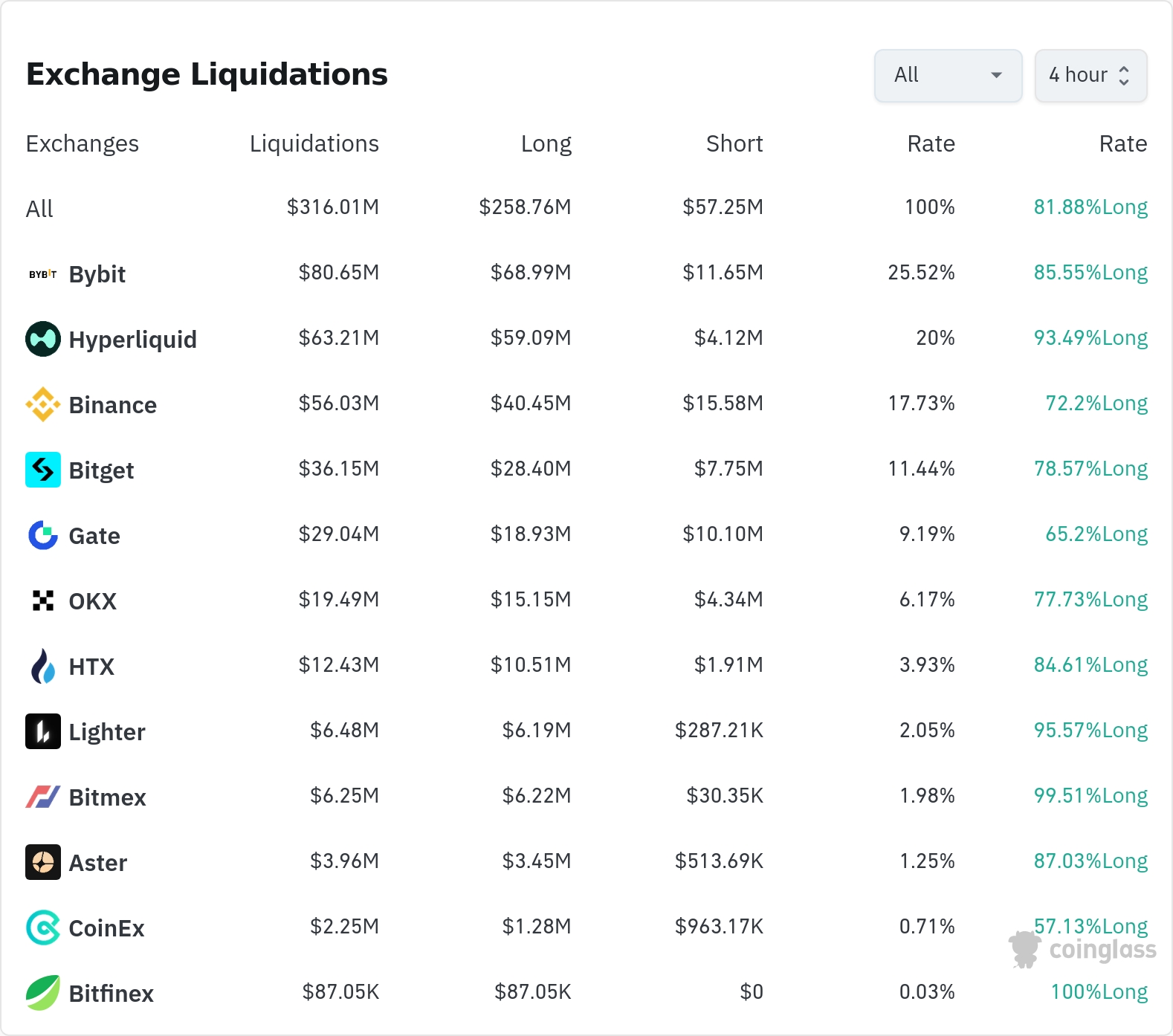Click the Binance diamond logo icon
This screenshot has width=1173, height=1036.
point(43,404)
